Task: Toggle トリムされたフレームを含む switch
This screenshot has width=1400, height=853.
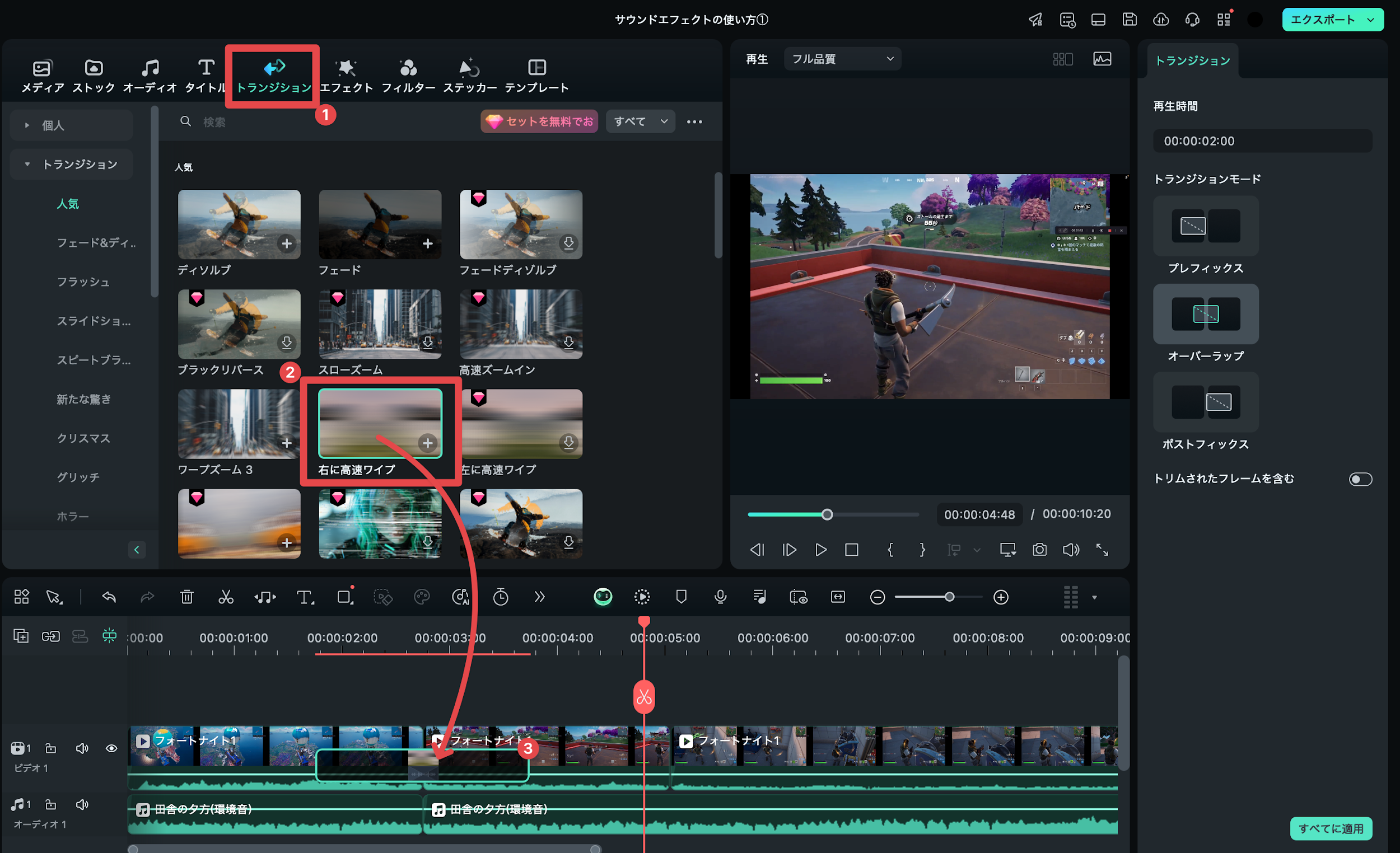Action: coord(1360,479)
